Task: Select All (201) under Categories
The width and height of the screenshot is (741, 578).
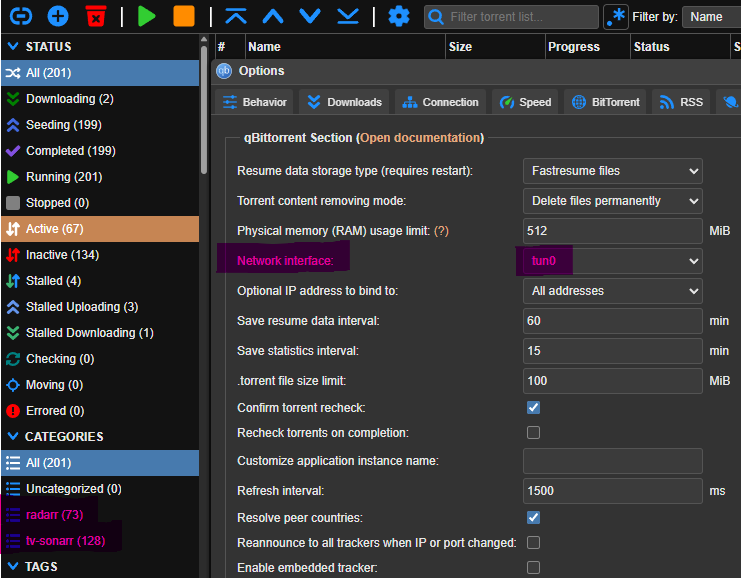Action: 100,463
